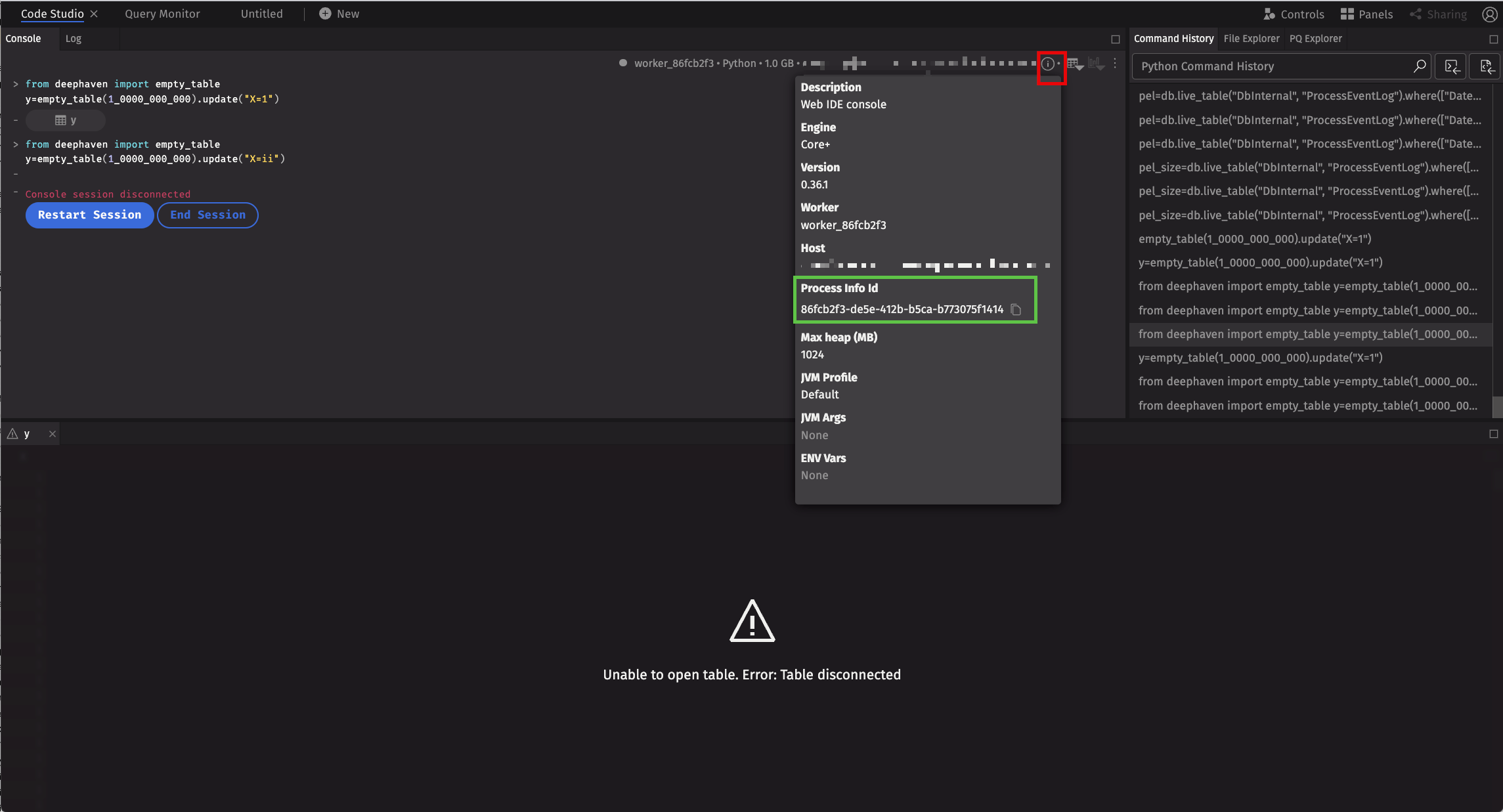1503x812 pixels.
Task: Open console overflow menu (three dots)
Action: click(x=1115, y=64)
